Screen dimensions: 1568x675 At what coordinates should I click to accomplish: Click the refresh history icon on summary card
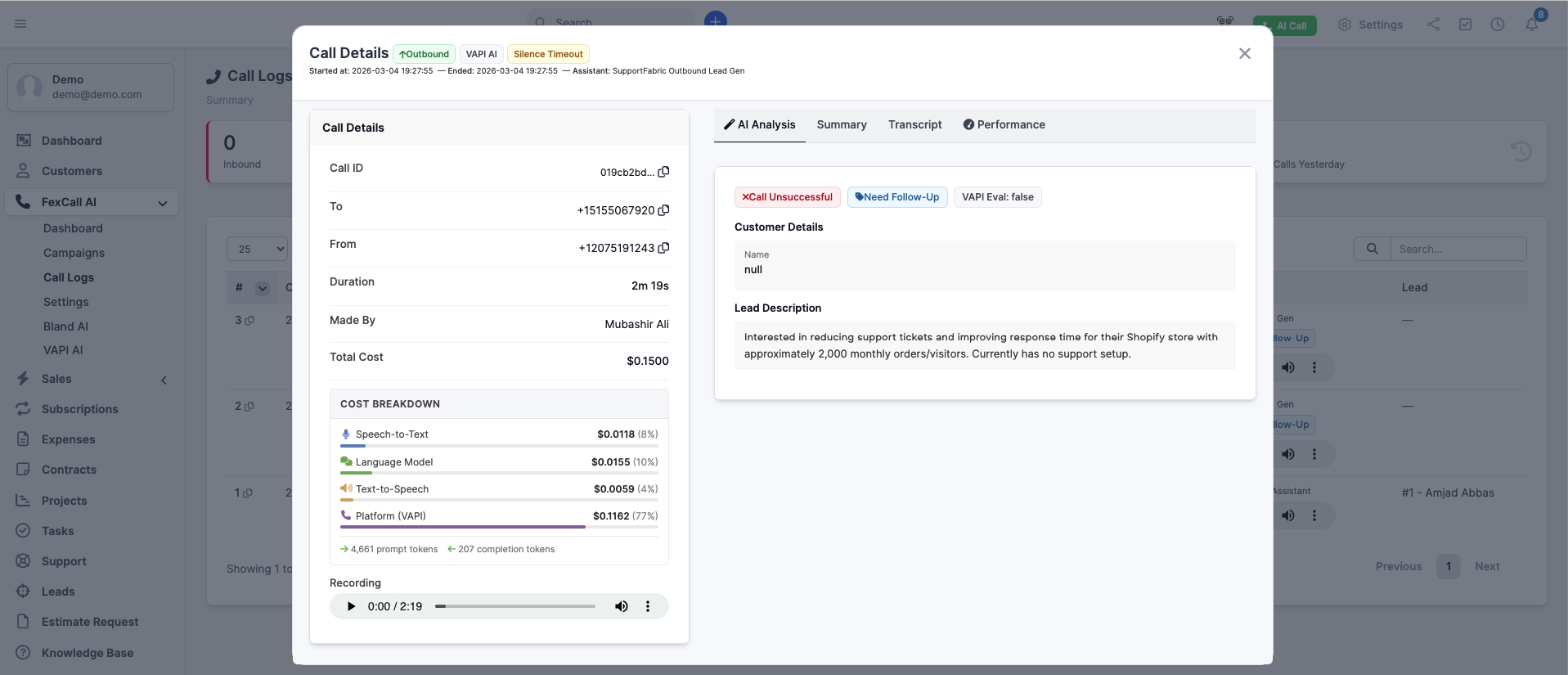coord(1521,151)
